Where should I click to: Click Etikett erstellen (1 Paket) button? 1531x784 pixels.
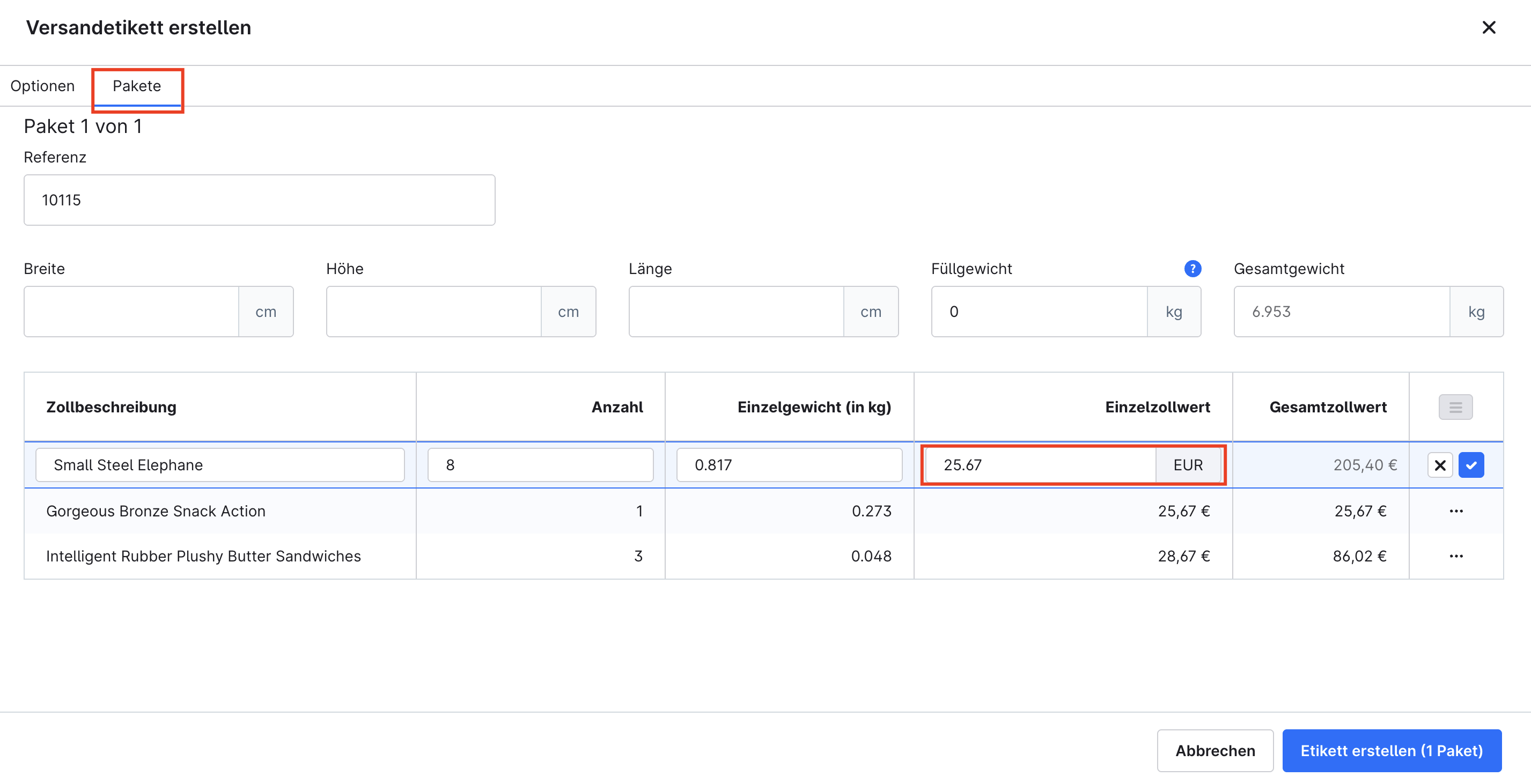click(1392, 751)
